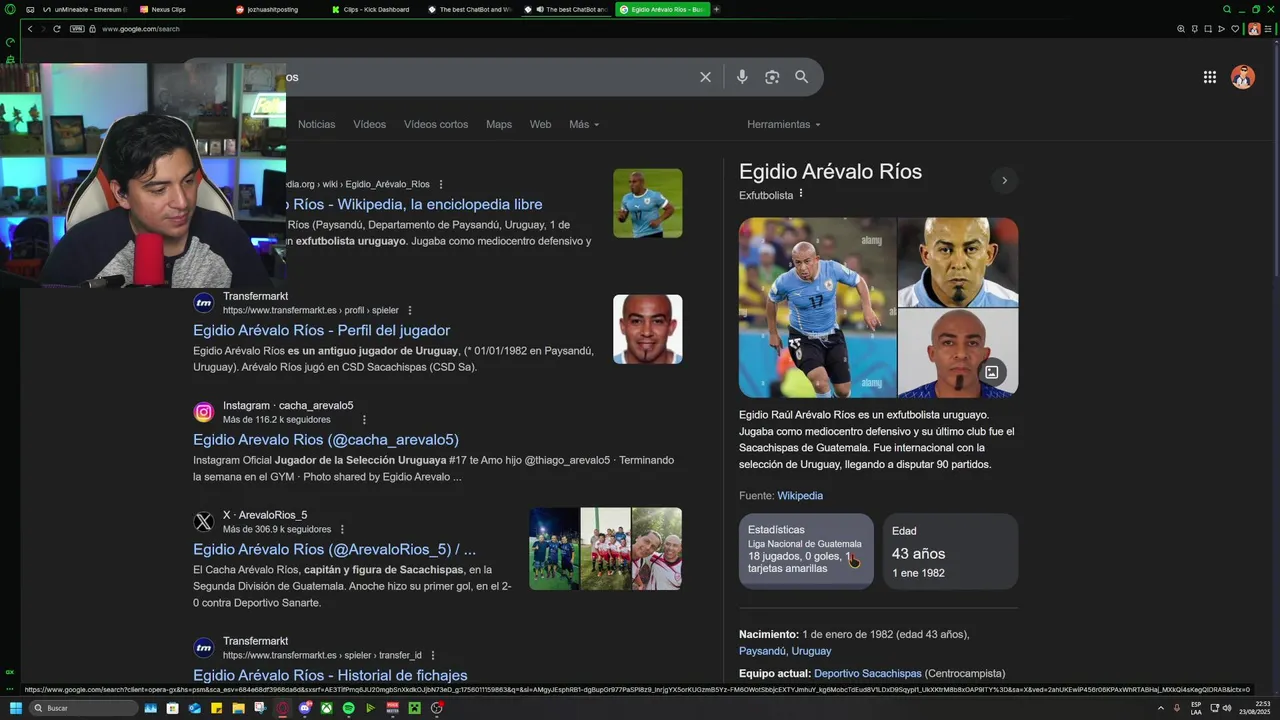Switch to the Vídeos cortos tab

[436, 124]
